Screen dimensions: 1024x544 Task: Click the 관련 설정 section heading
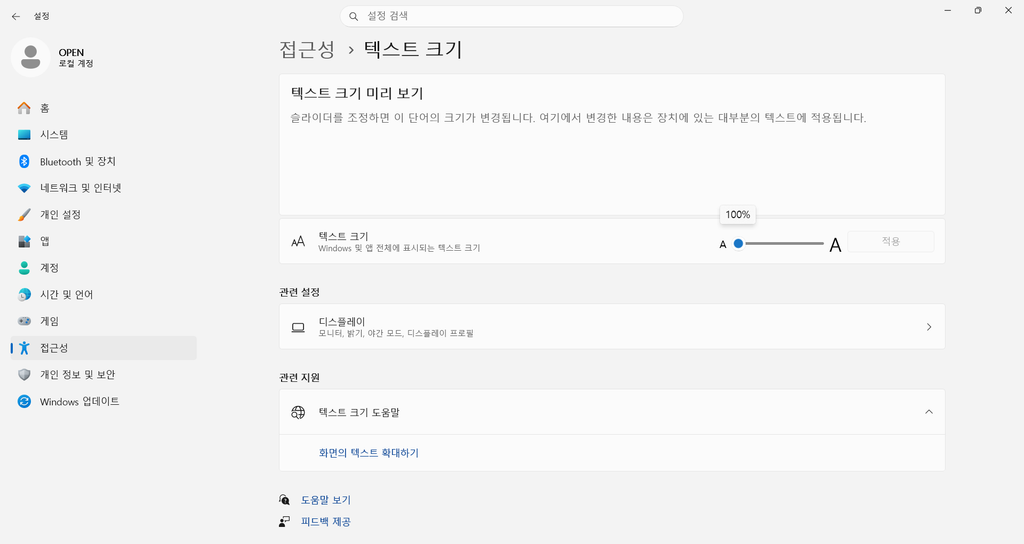299,292
